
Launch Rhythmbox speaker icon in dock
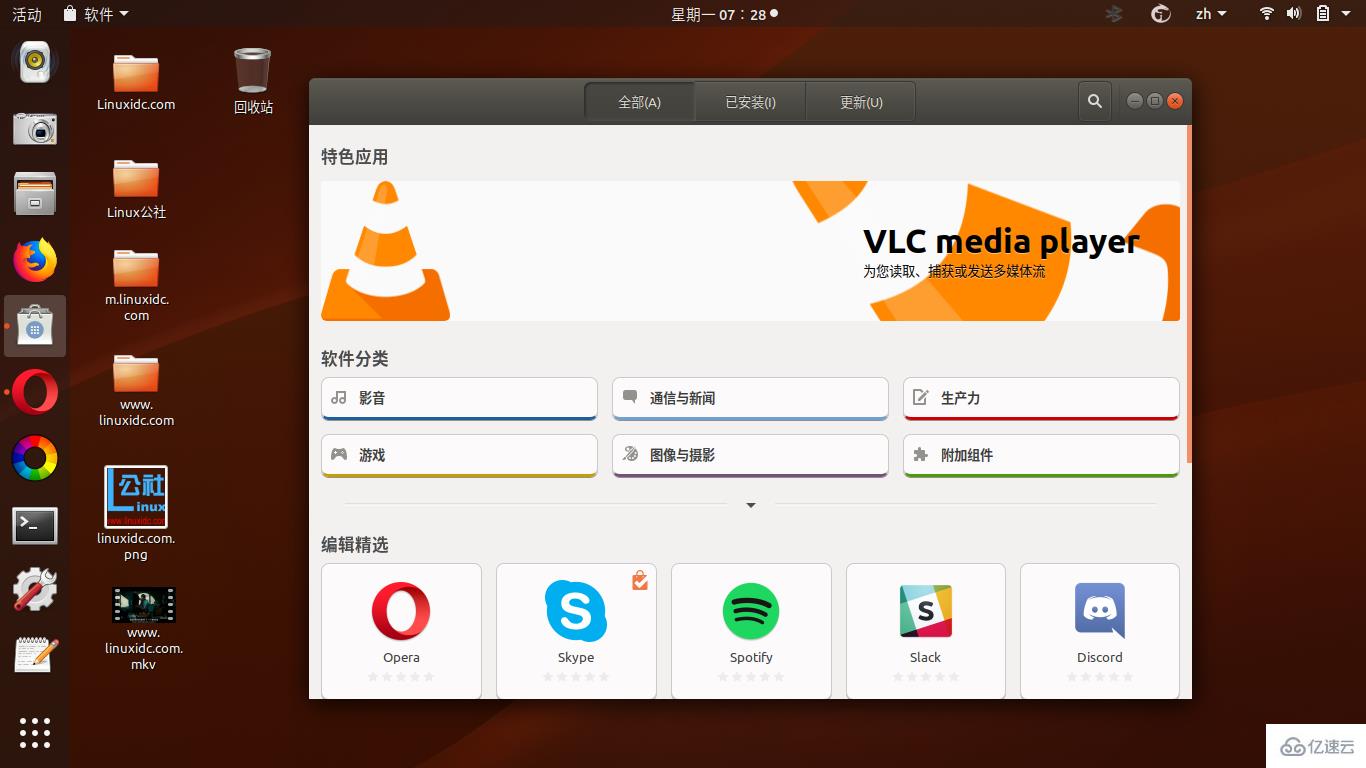pos(35,62)
